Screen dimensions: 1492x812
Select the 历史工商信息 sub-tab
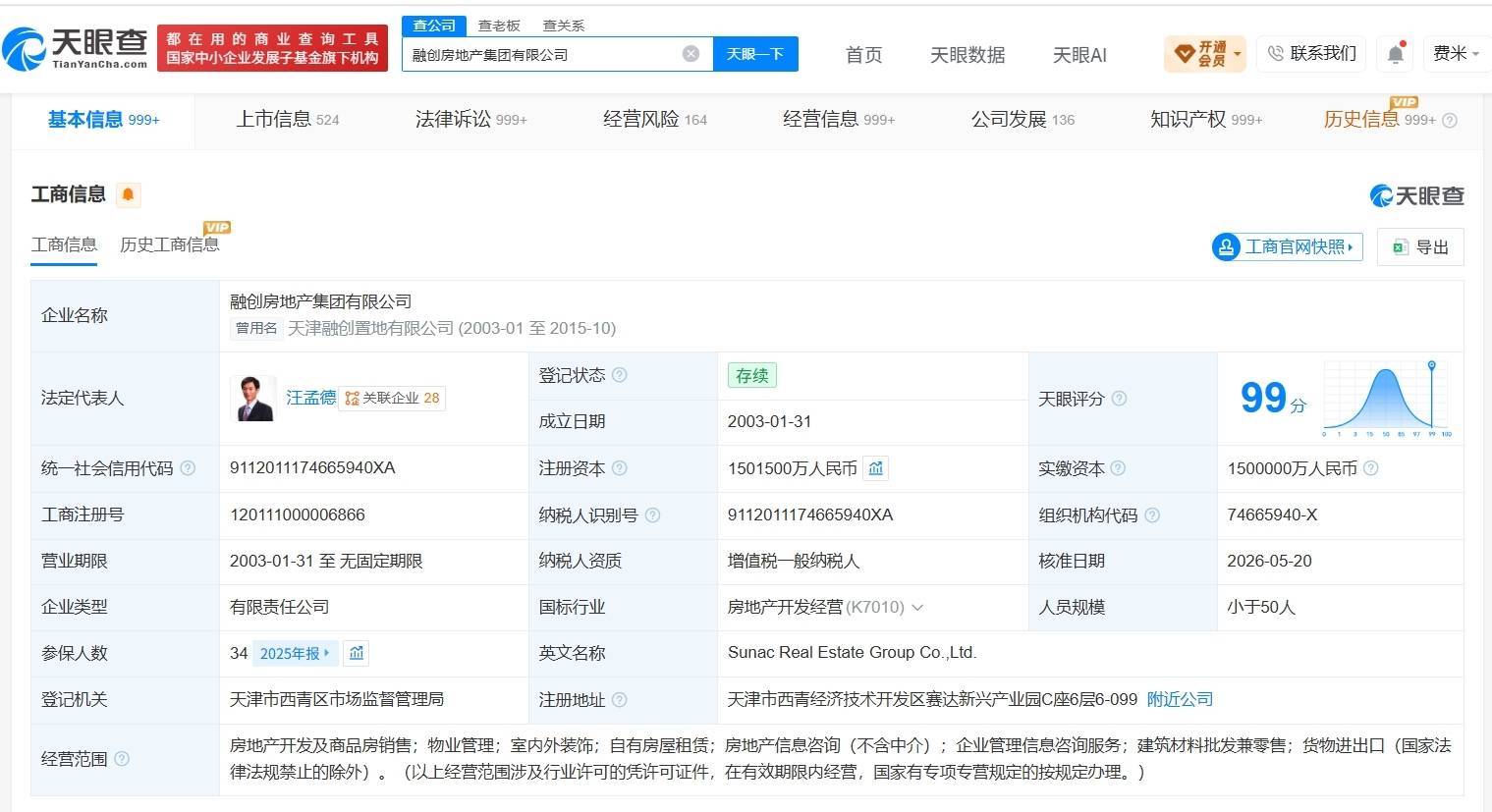coord(170,245)
